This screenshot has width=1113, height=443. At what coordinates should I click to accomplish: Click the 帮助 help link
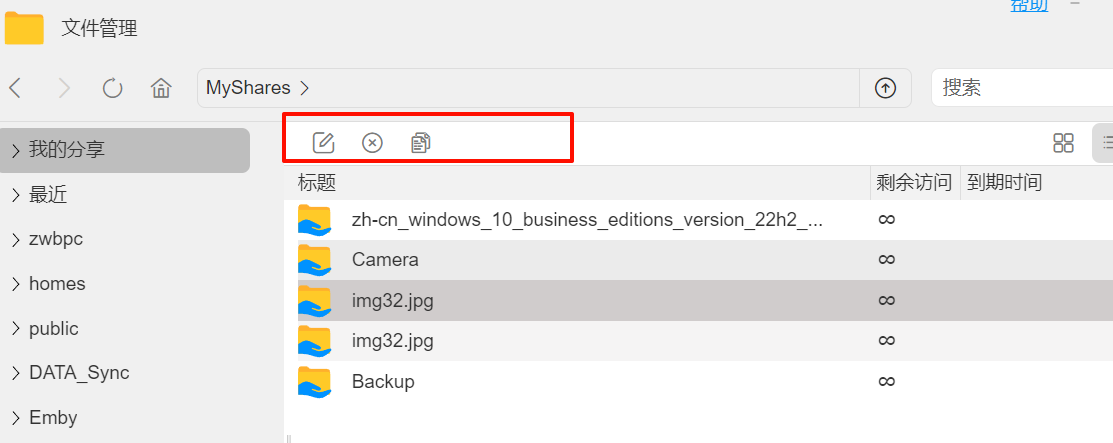[x=1029, y=5]
